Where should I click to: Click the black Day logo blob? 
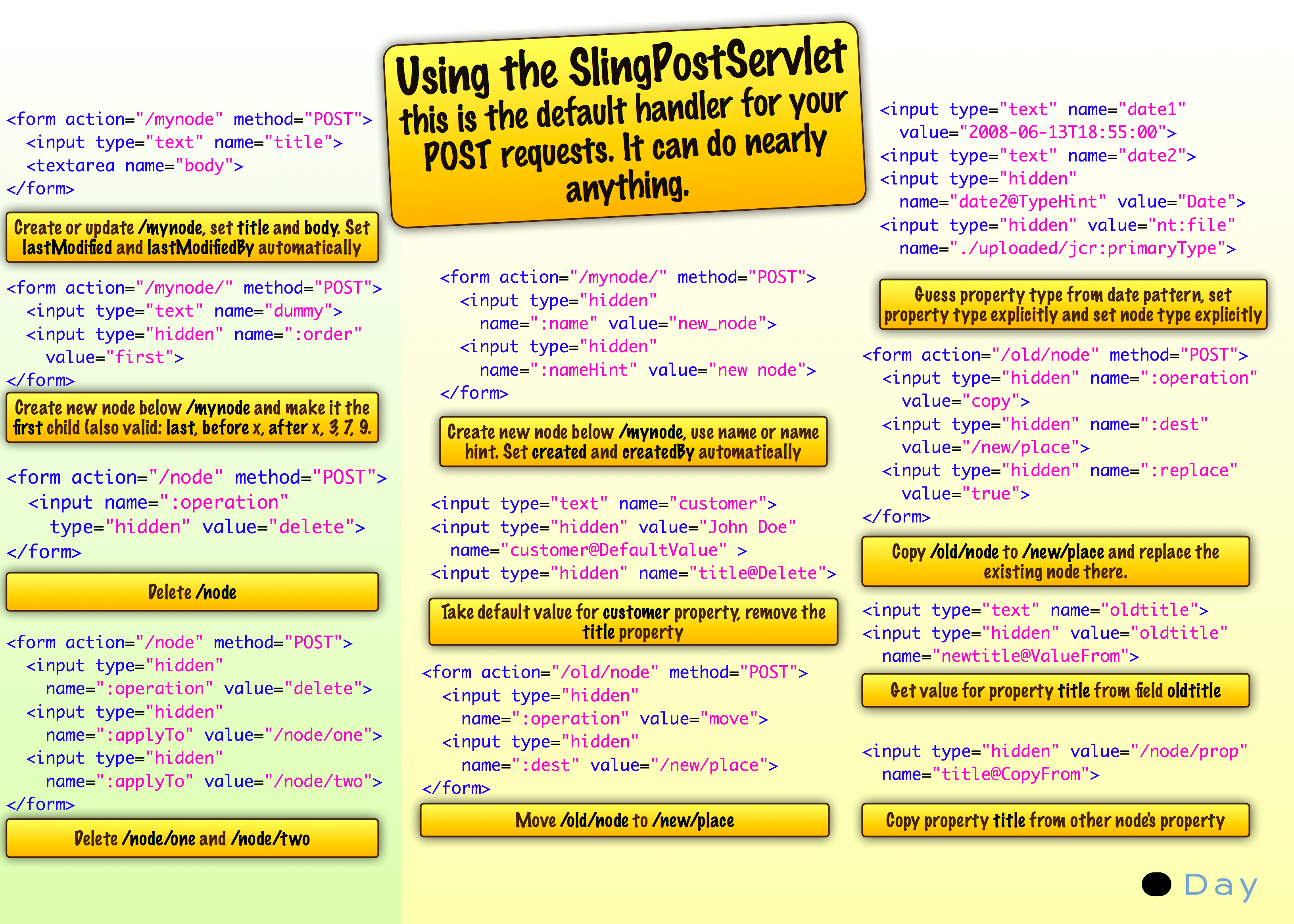(x=1156, y=884)
